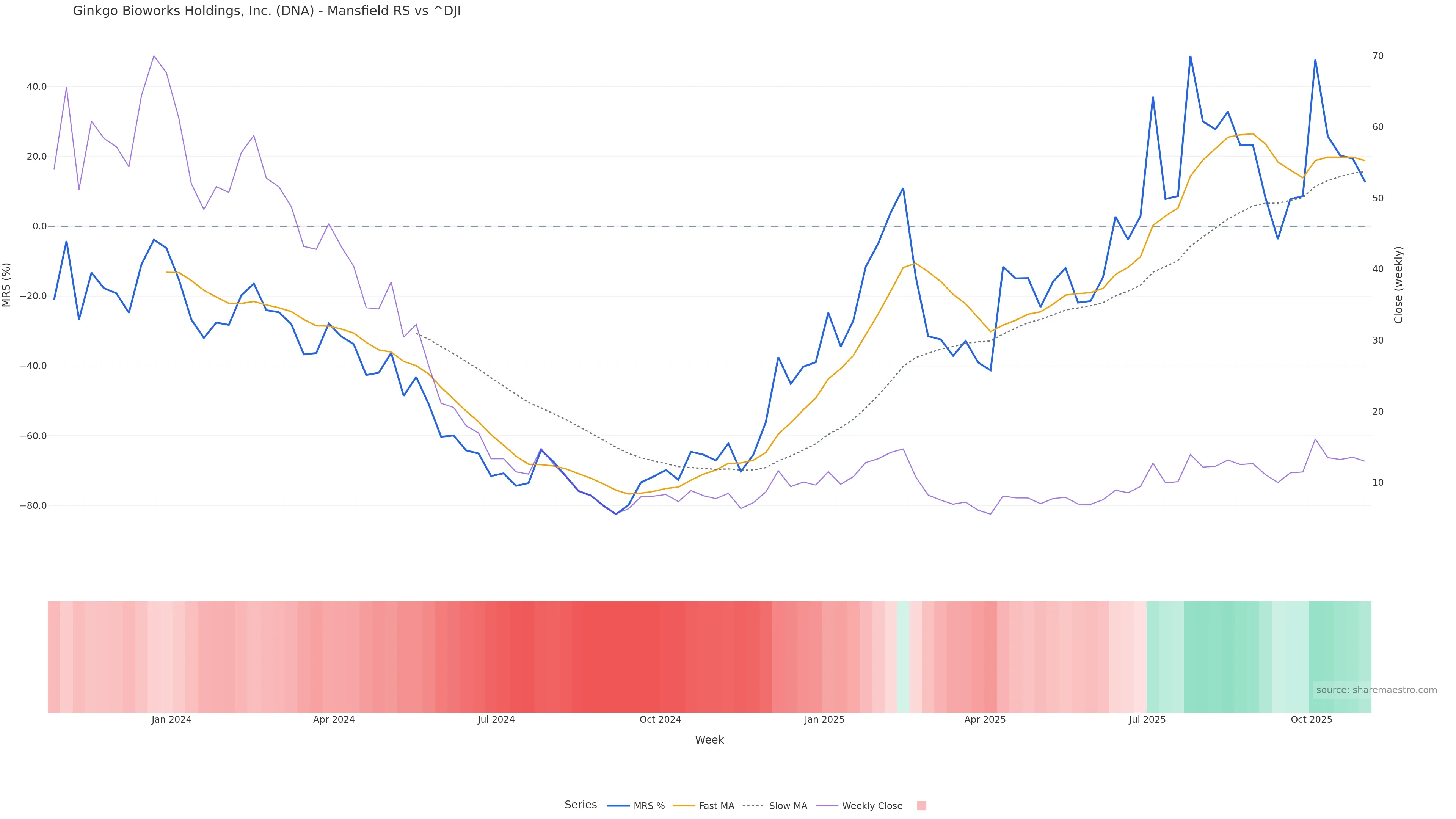Toggle the Fast MA legend label
Image resolution: width=1456 pixels, height=819 pixels.
click(716, 806)
